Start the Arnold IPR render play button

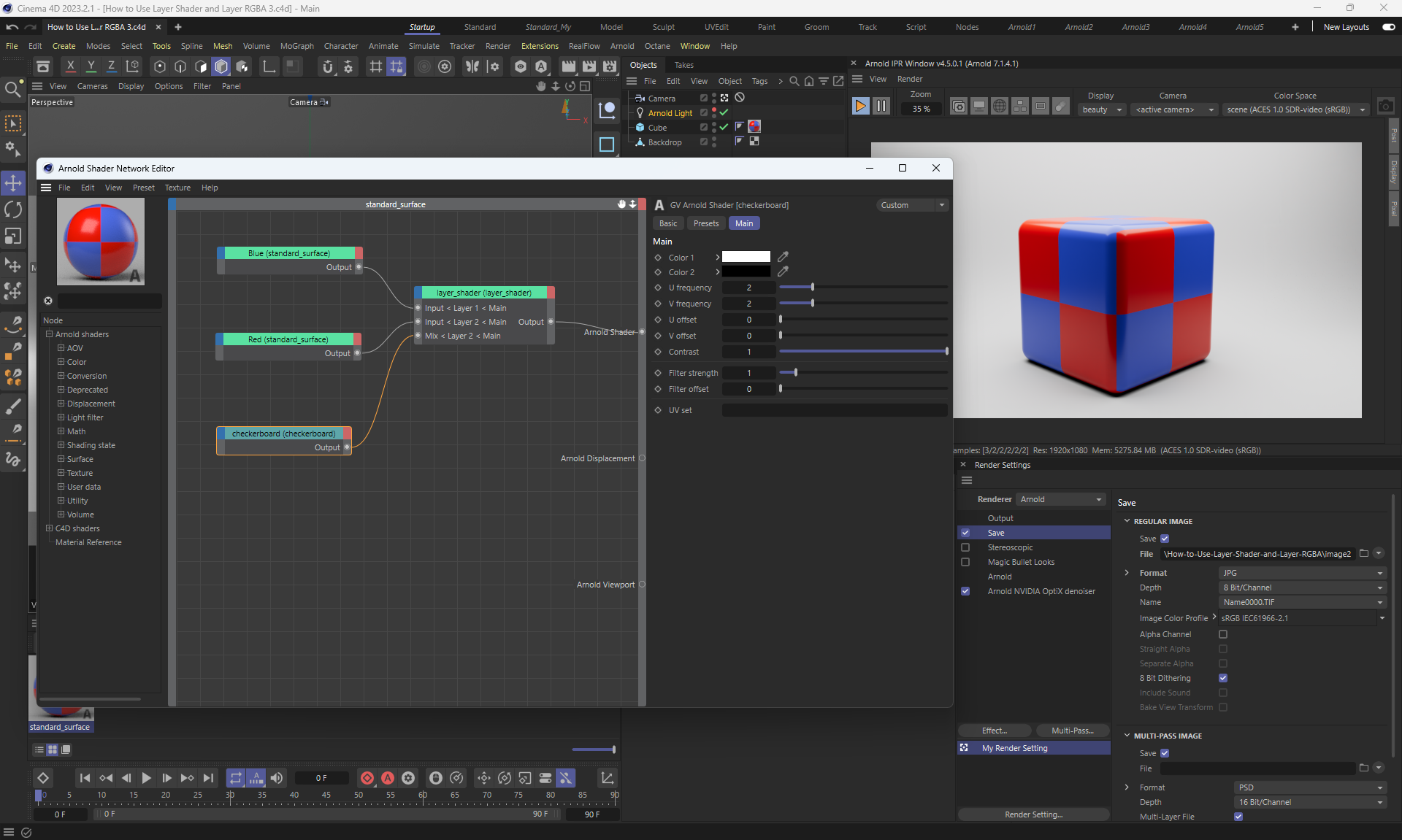(860, 107)
